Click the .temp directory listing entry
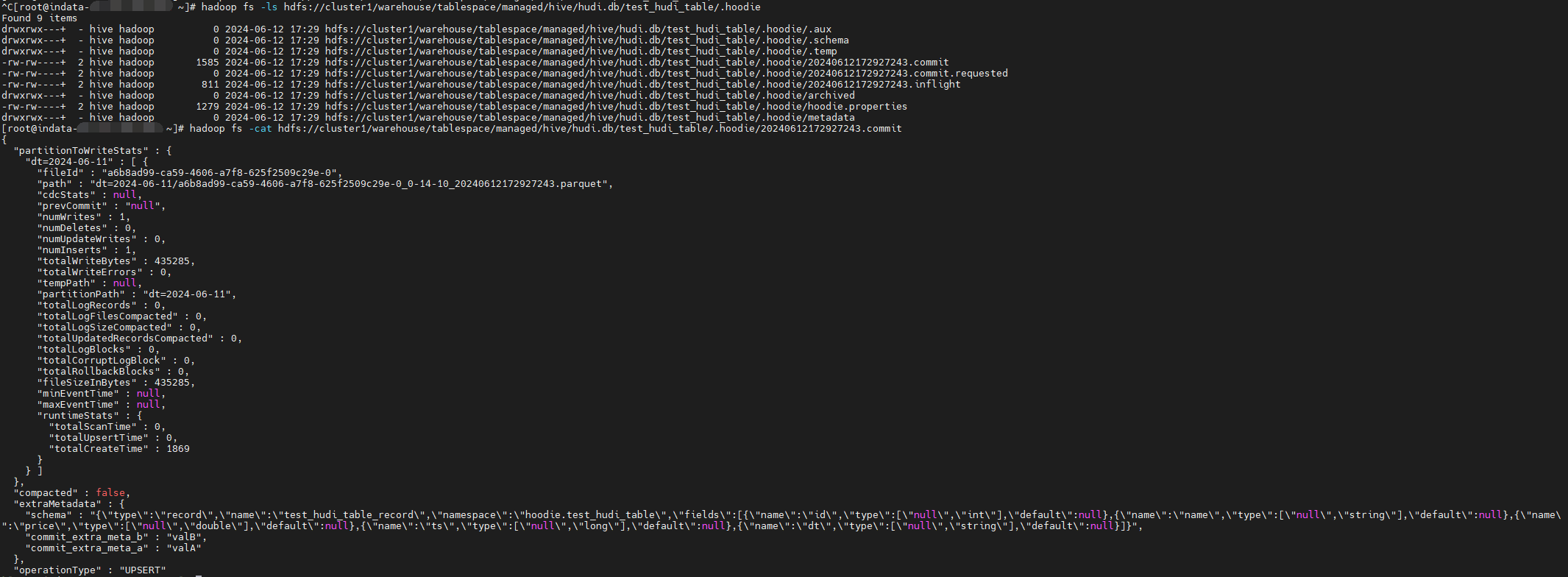The image size is (1568, 577). click(581, 52)
